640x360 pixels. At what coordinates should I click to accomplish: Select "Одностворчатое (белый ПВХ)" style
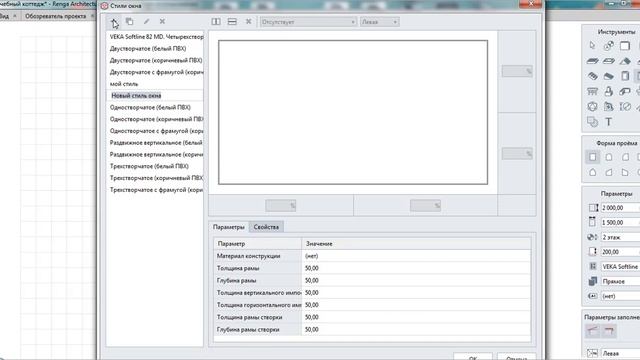point(155,107)
